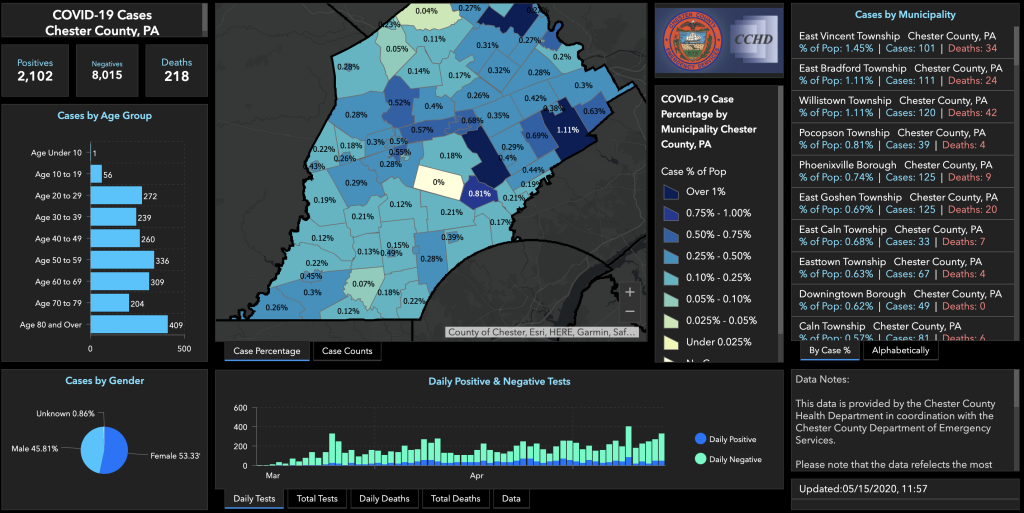
Task: Click the Daily Negative legend dot
Action: 701,459
